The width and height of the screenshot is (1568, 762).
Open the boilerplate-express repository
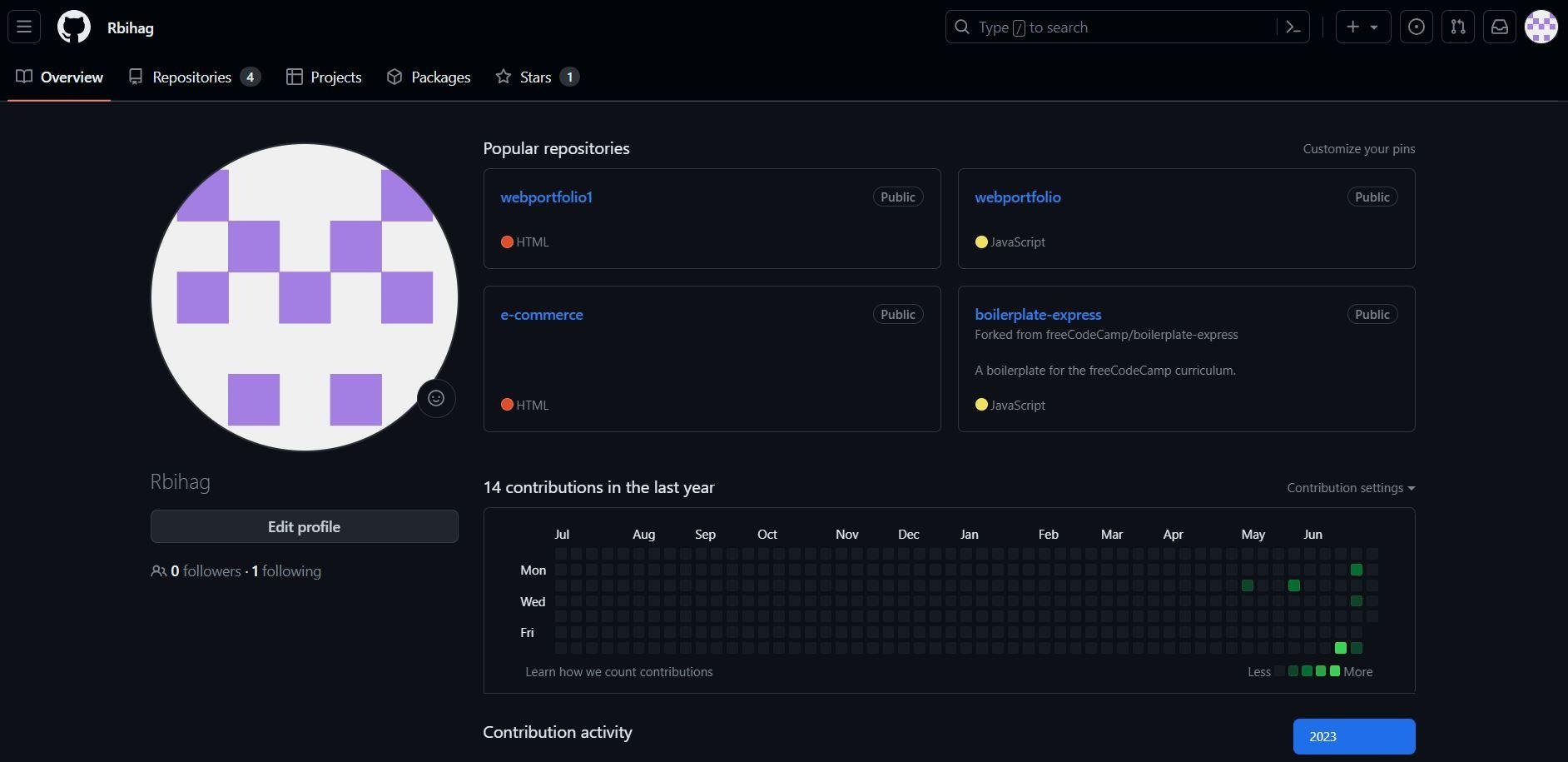point(1038,314)
